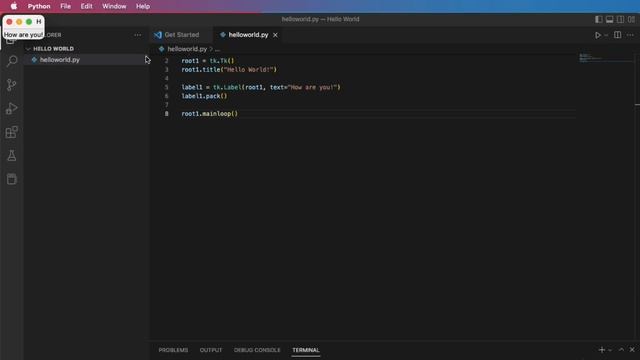Viewport: 640px width, 360px height.
Task: Click the code line root1 = tk.Tk()
Action: click(x=208, y=61)
